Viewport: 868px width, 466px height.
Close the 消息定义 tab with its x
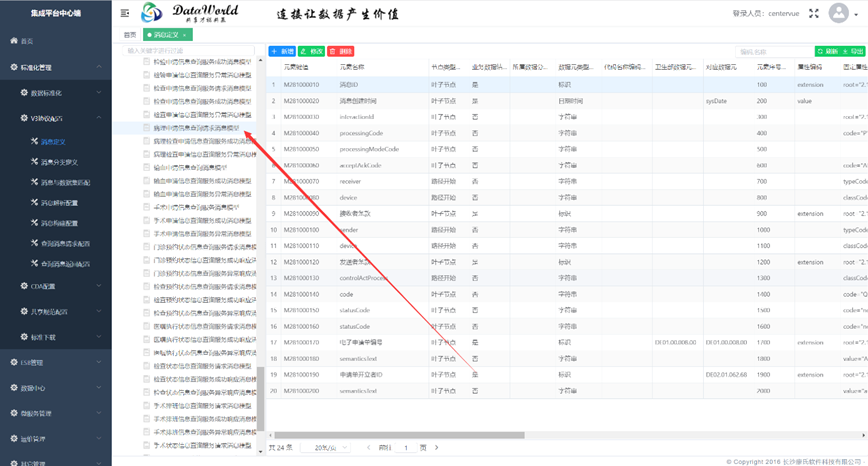[x=184, y=35]
